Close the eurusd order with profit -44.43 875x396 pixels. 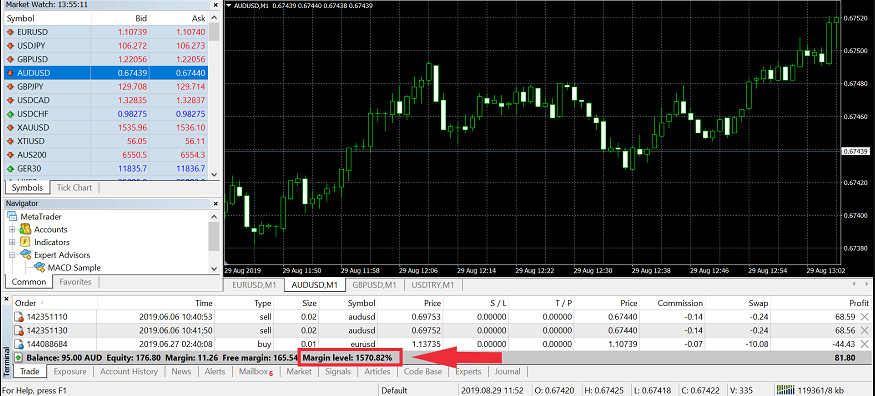pyautogui.click(x=864, y=343)
